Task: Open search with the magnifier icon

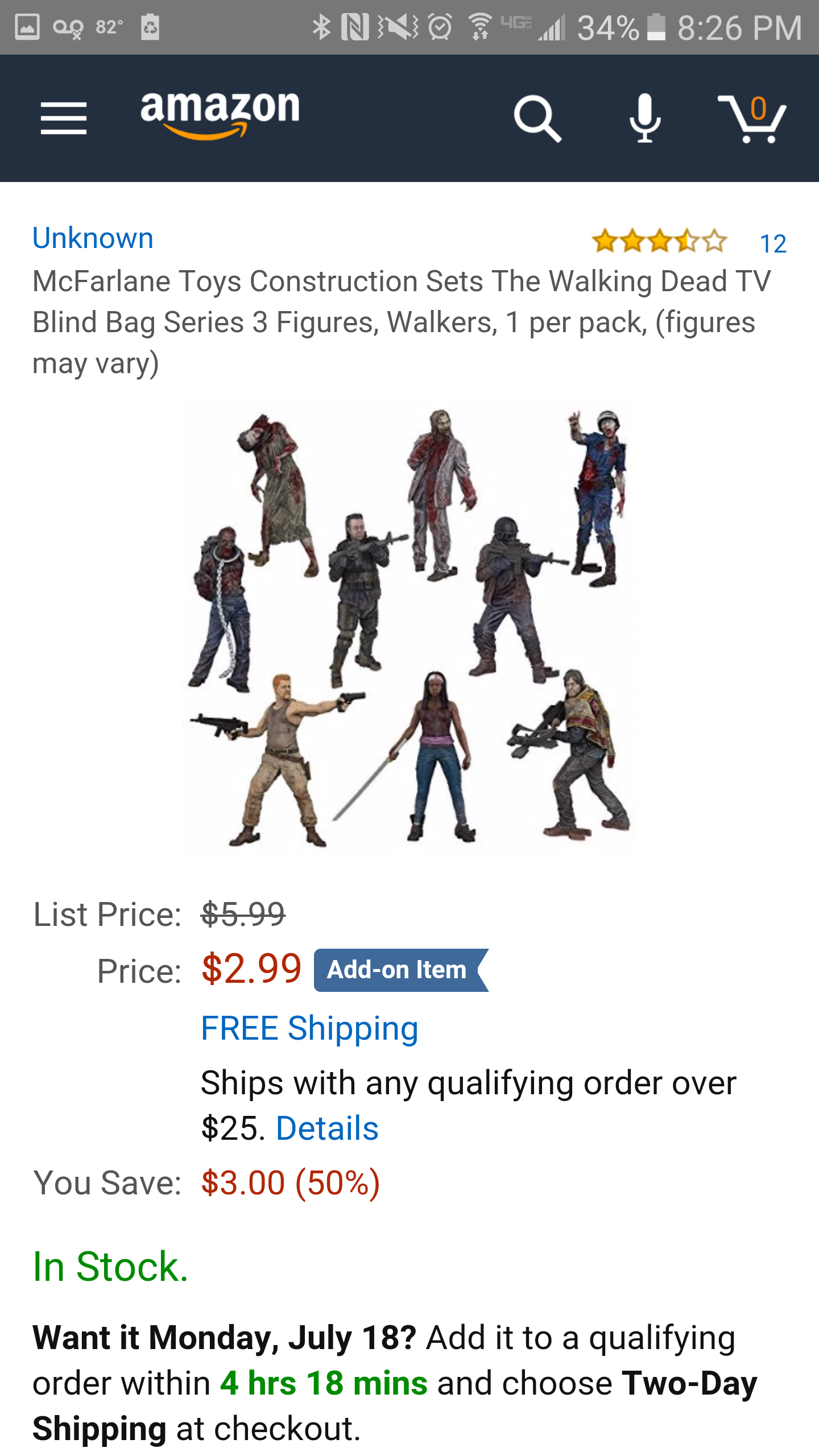Action: (x=537, y=118)
